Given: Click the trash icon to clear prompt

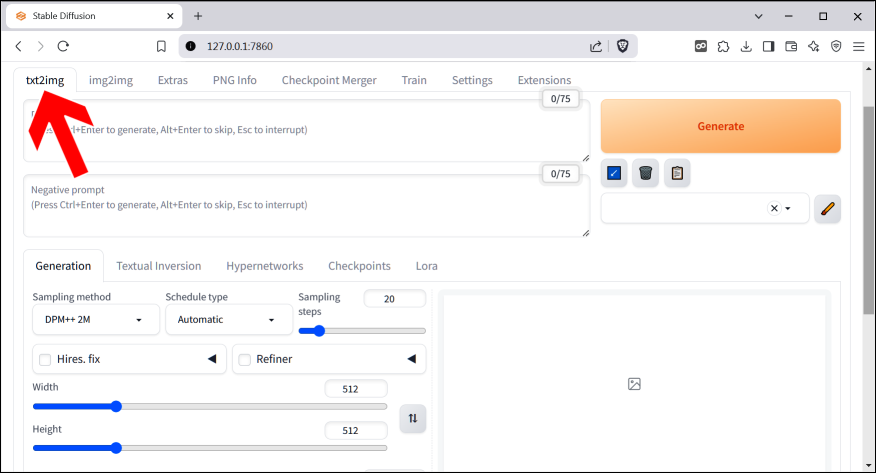Looking at the screenshot, I should [x=646, y=173].
